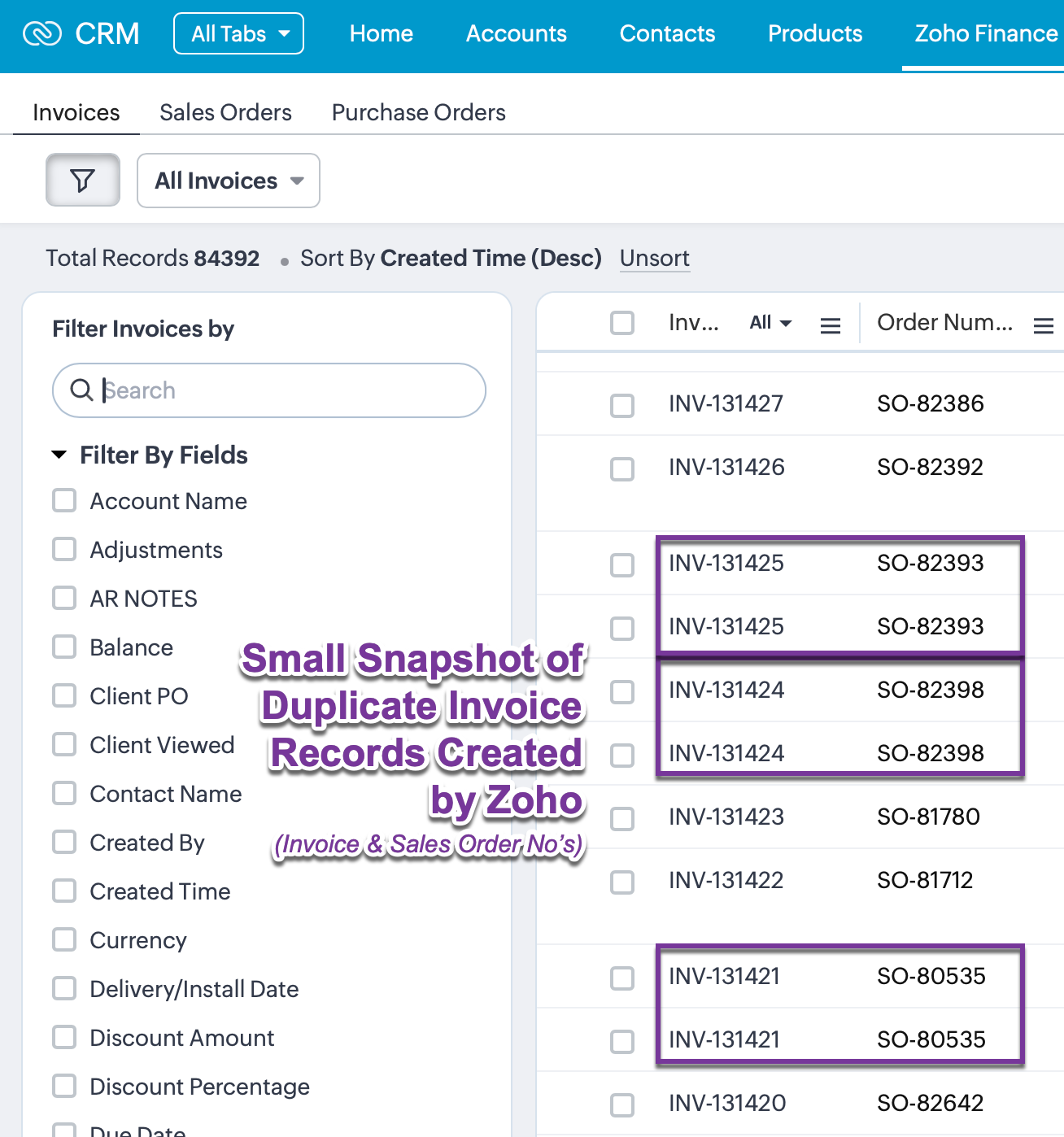The image size is (1064, 1137).
Task: Switch to the Sales Orders subtab
Action: tap(225, 112)
